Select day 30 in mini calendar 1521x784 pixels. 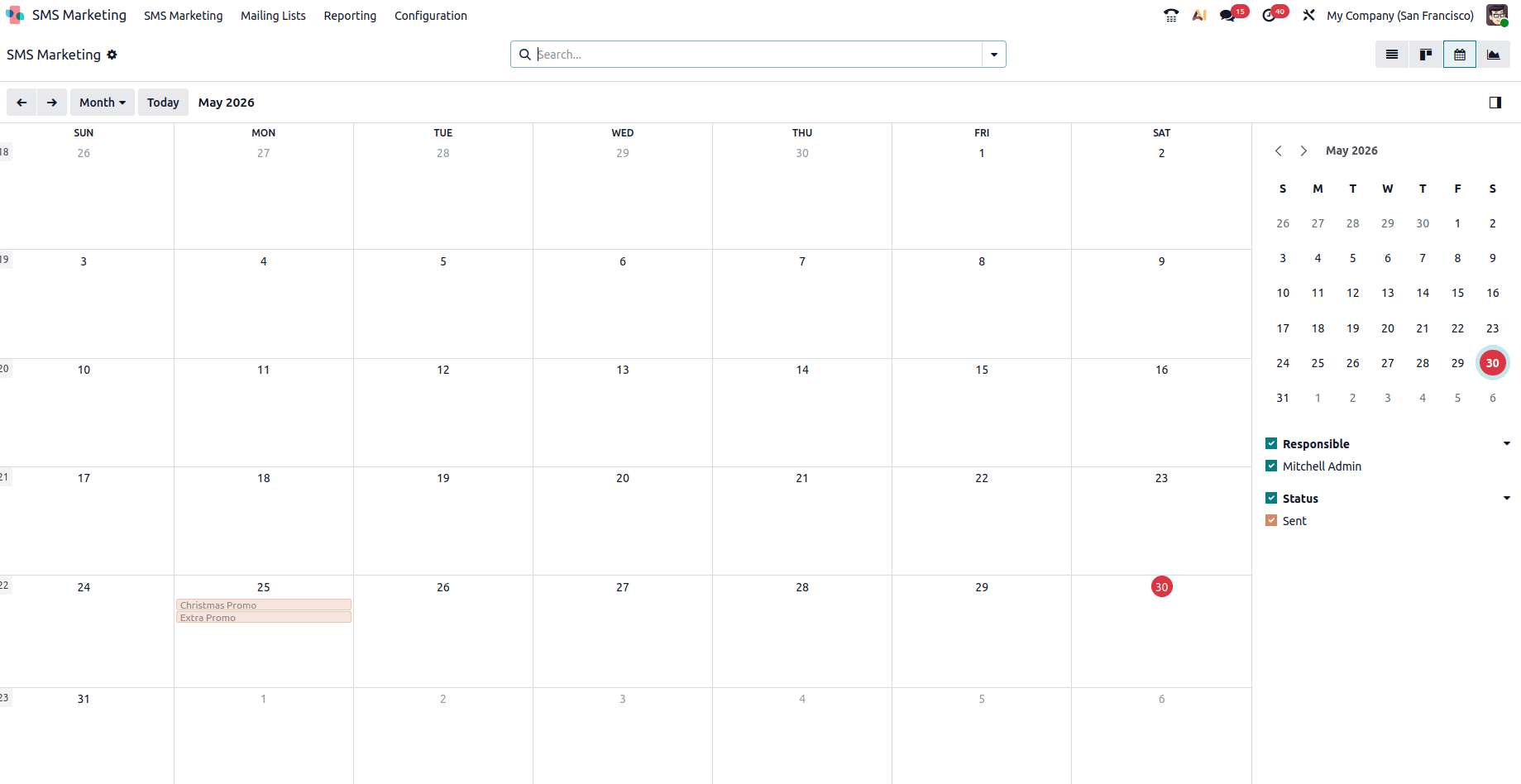1492,363
